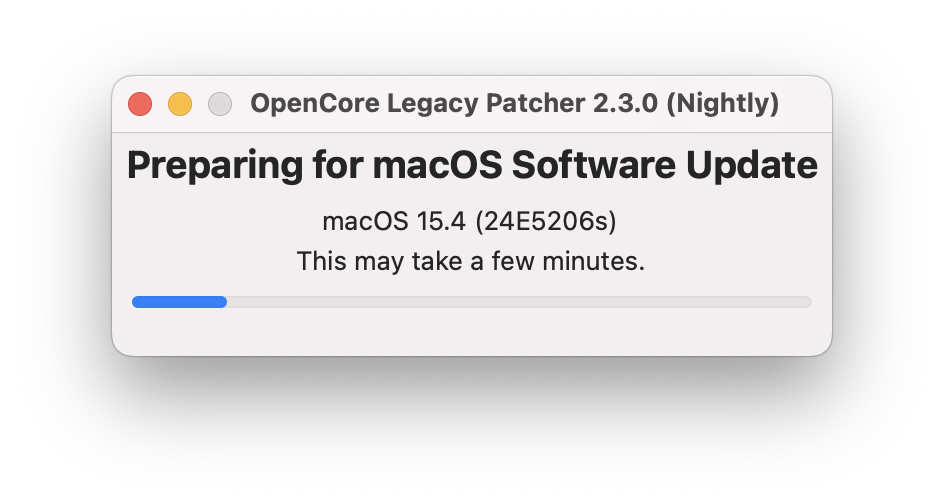Close the OpenCore Legacy Patcher window
This screenshot has height=504, width=944.
[x=140, y=104]
